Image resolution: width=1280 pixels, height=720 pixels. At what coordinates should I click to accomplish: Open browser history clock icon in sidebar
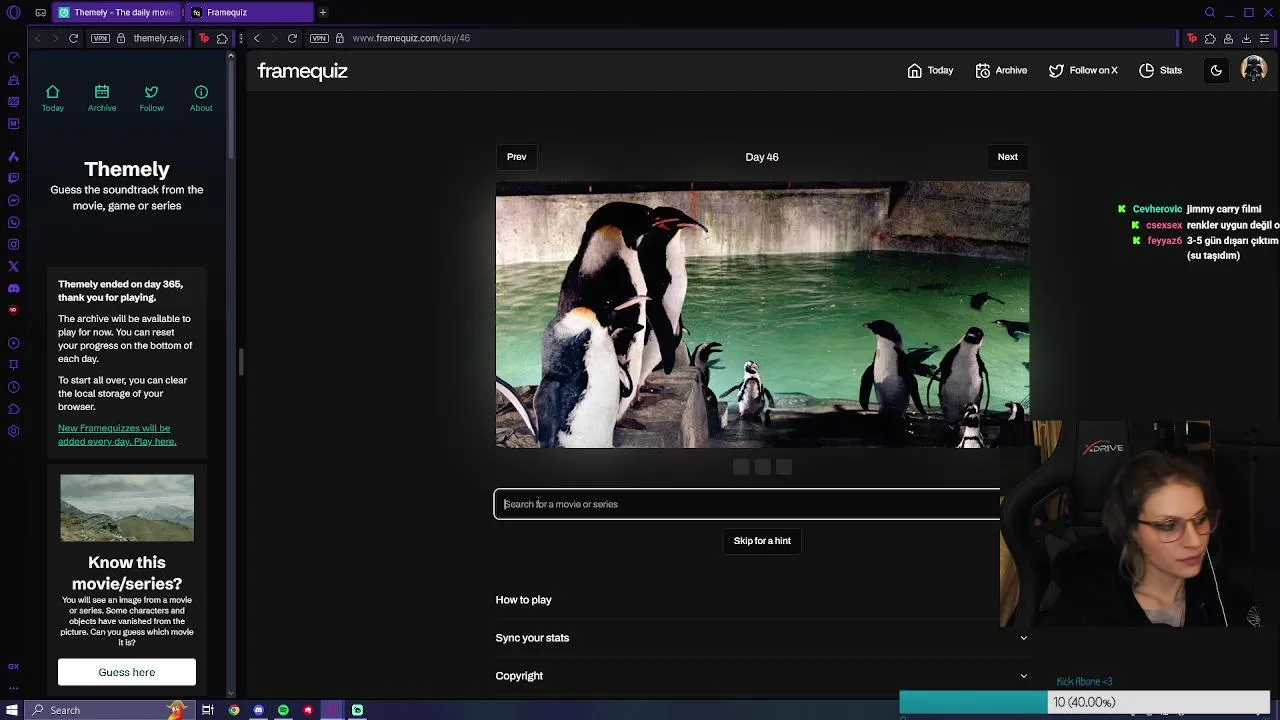click(13, 387)
